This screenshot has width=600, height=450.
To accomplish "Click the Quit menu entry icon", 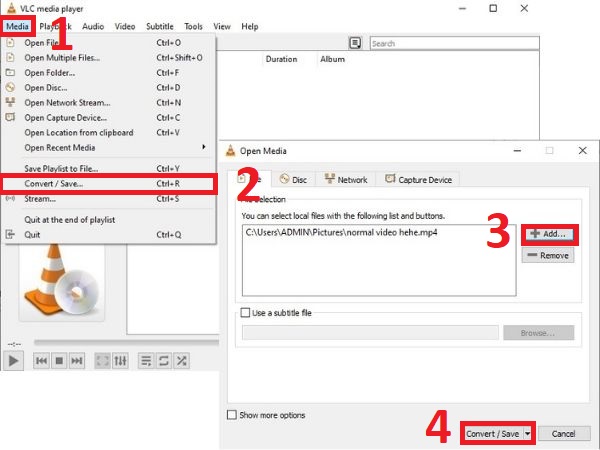I will [10, 234].
